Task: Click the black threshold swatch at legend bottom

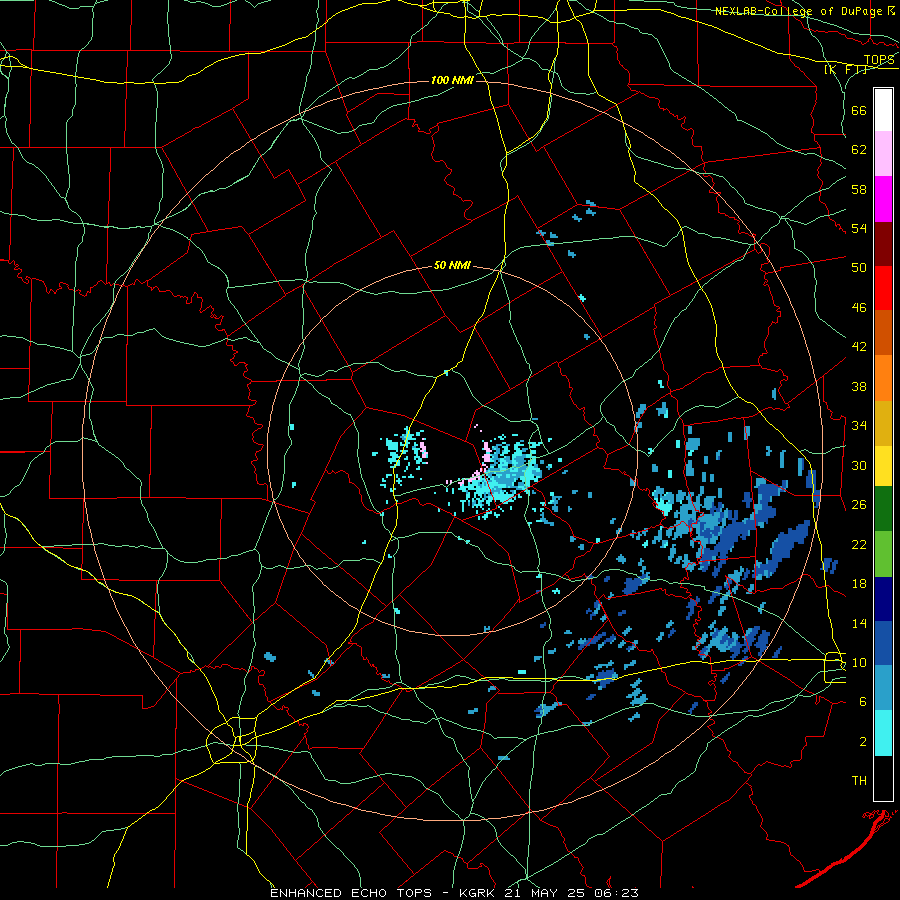Action: pos(883,778)
